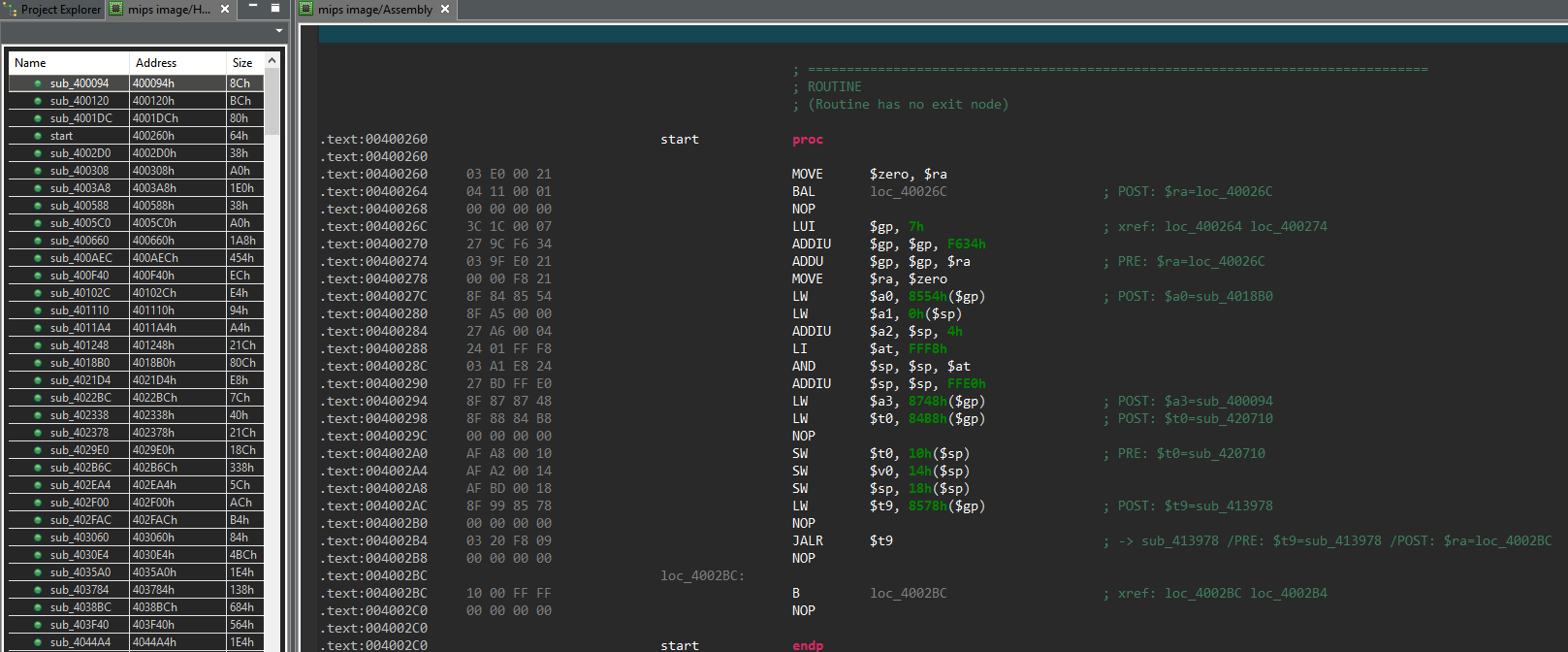
Task: Select routine sub_4011A4 in the list
Action: (136, 328)
